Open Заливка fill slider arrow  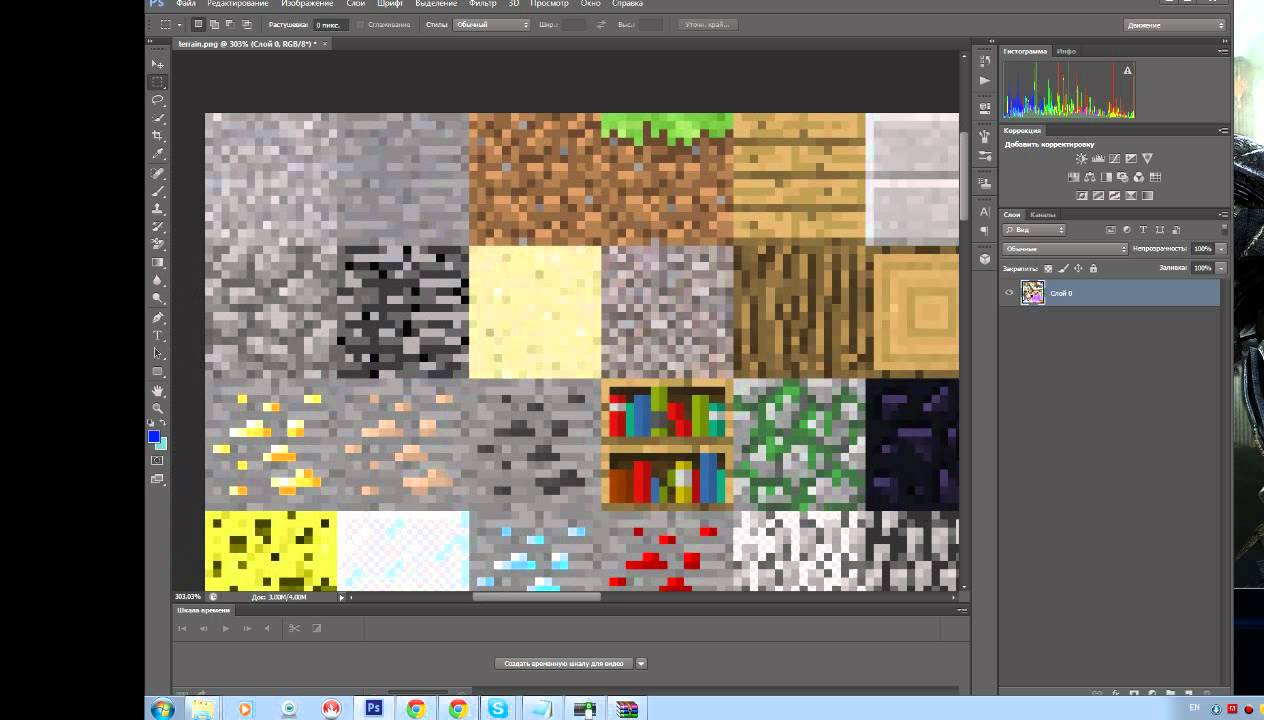point(1221,268)
